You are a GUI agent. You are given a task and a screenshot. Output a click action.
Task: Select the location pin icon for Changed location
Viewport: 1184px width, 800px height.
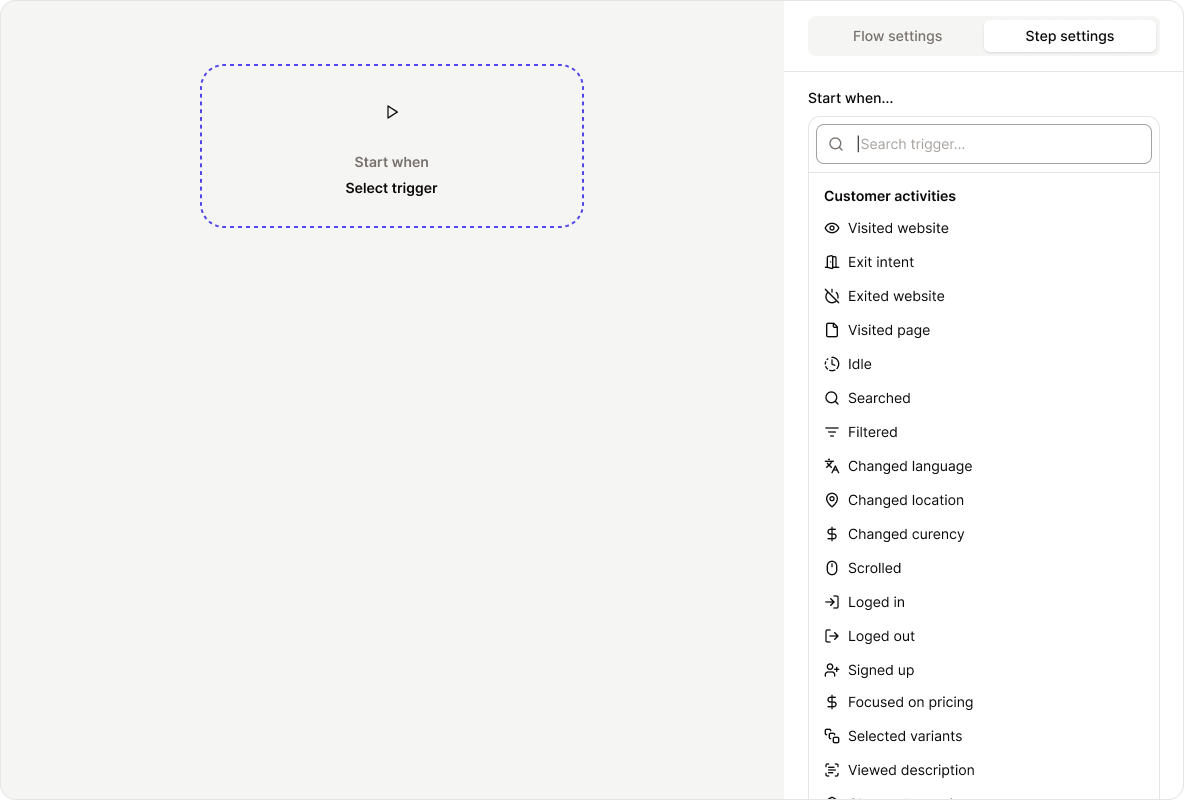coord(832,500)
